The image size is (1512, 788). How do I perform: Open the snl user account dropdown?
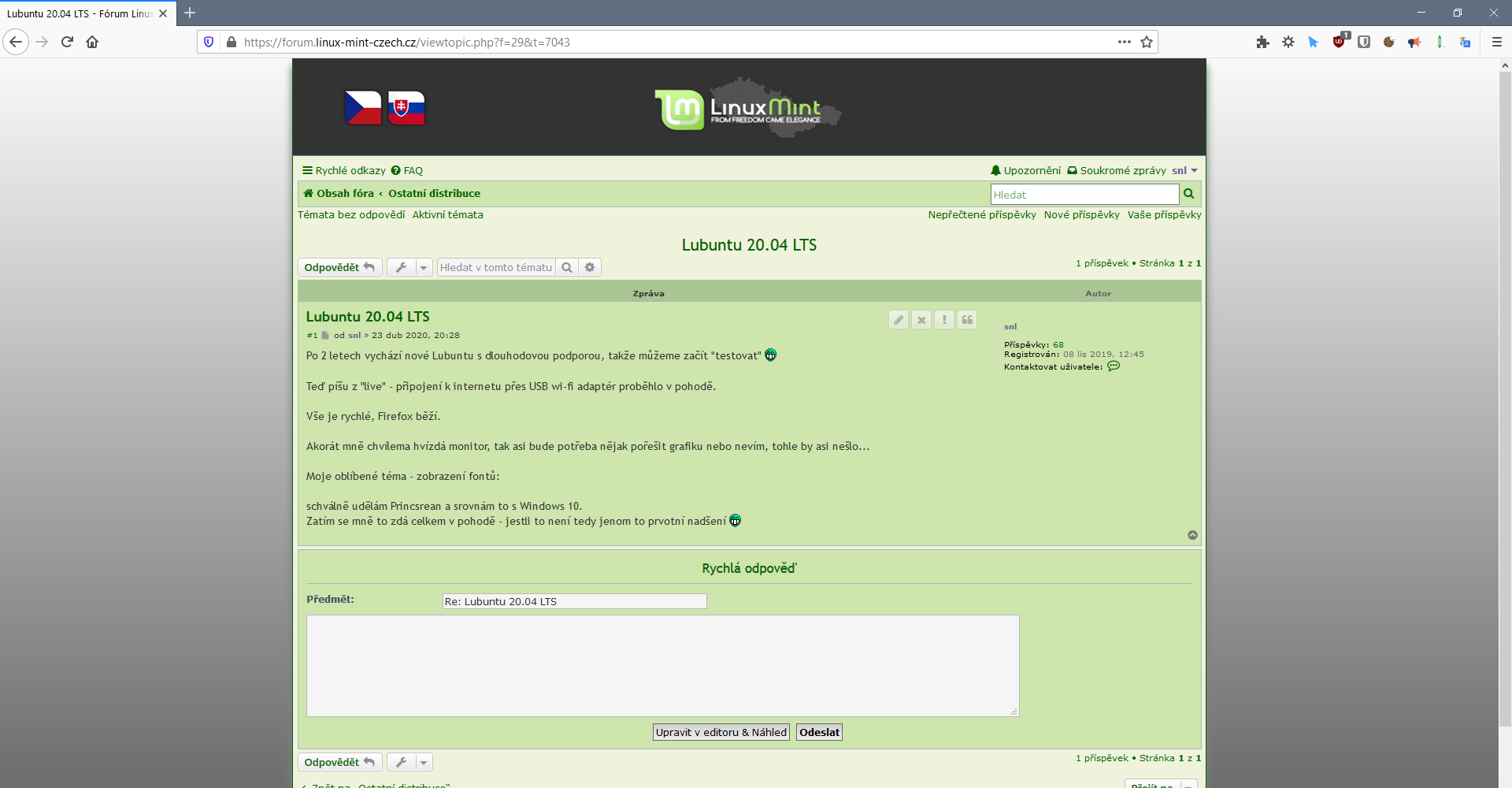tap(1184, 171)
